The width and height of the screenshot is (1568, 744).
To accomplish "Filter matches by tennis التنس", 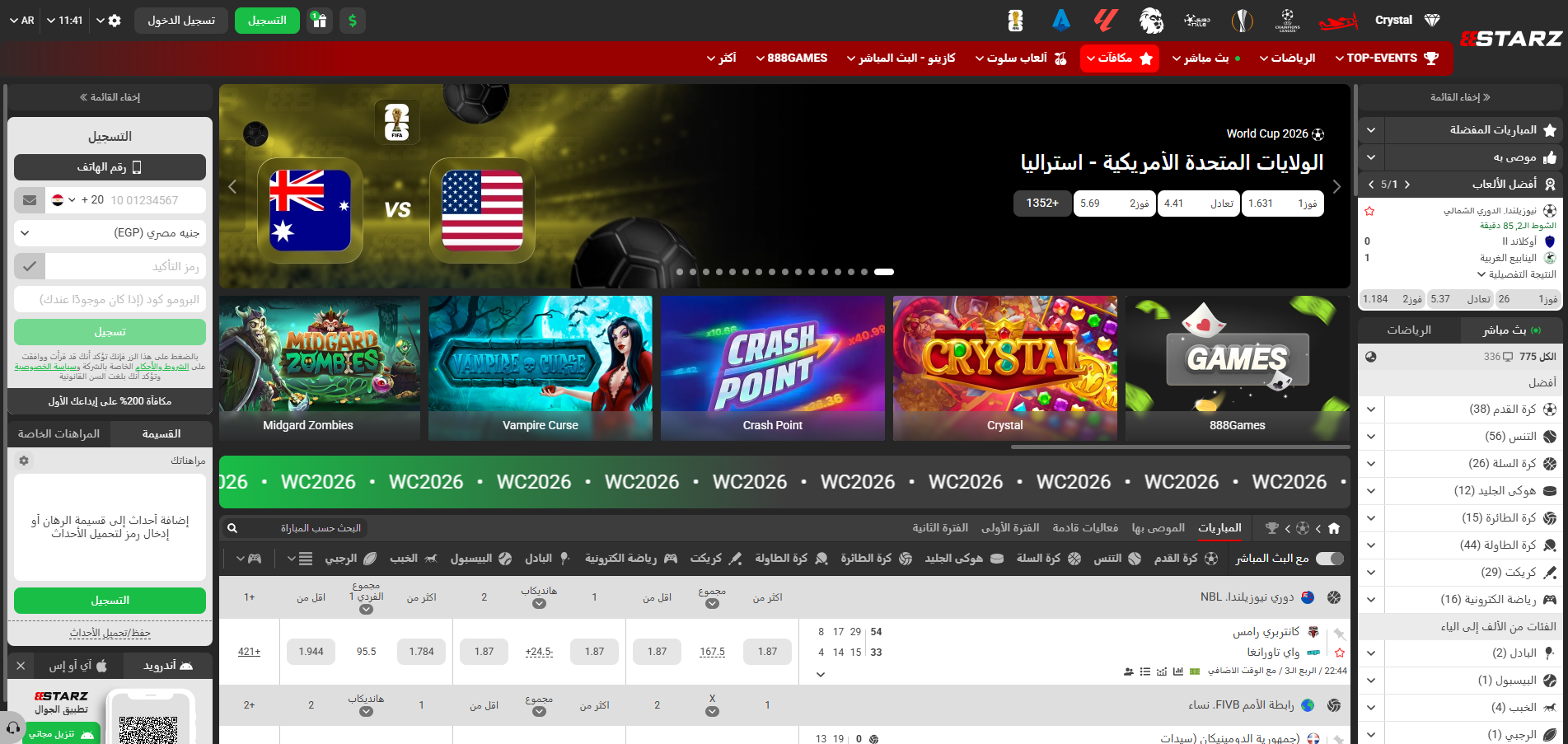I will click(x=1116, y=559).
